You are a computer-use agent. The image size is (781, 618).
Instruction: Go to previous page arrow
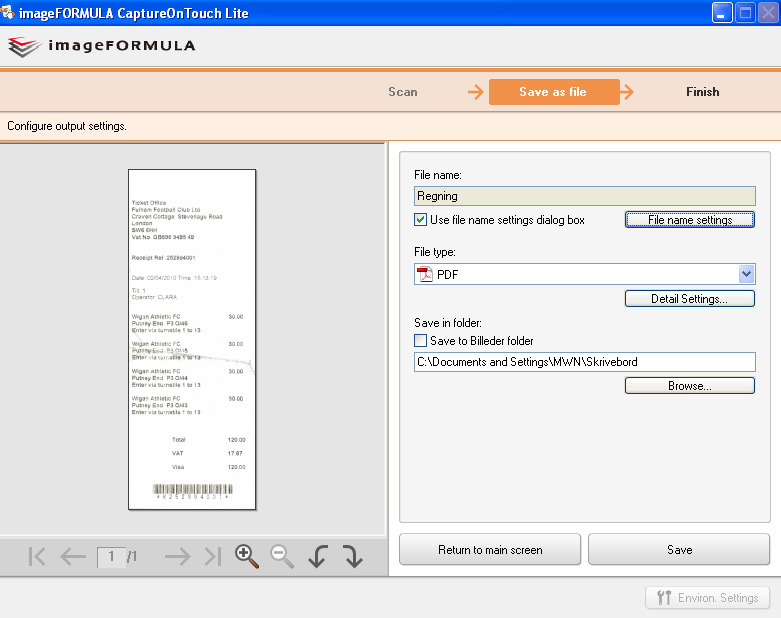(73, 556)
